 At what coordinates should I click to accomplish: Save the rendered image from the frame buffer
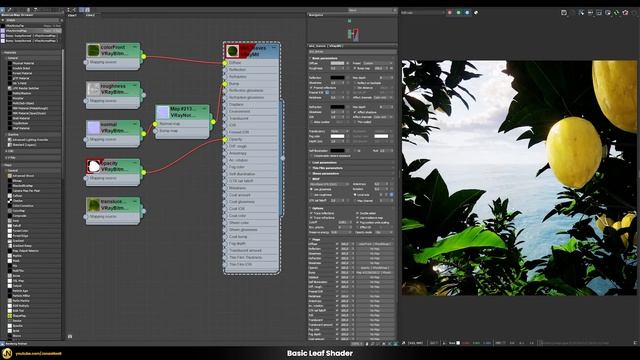click(564, 13)
